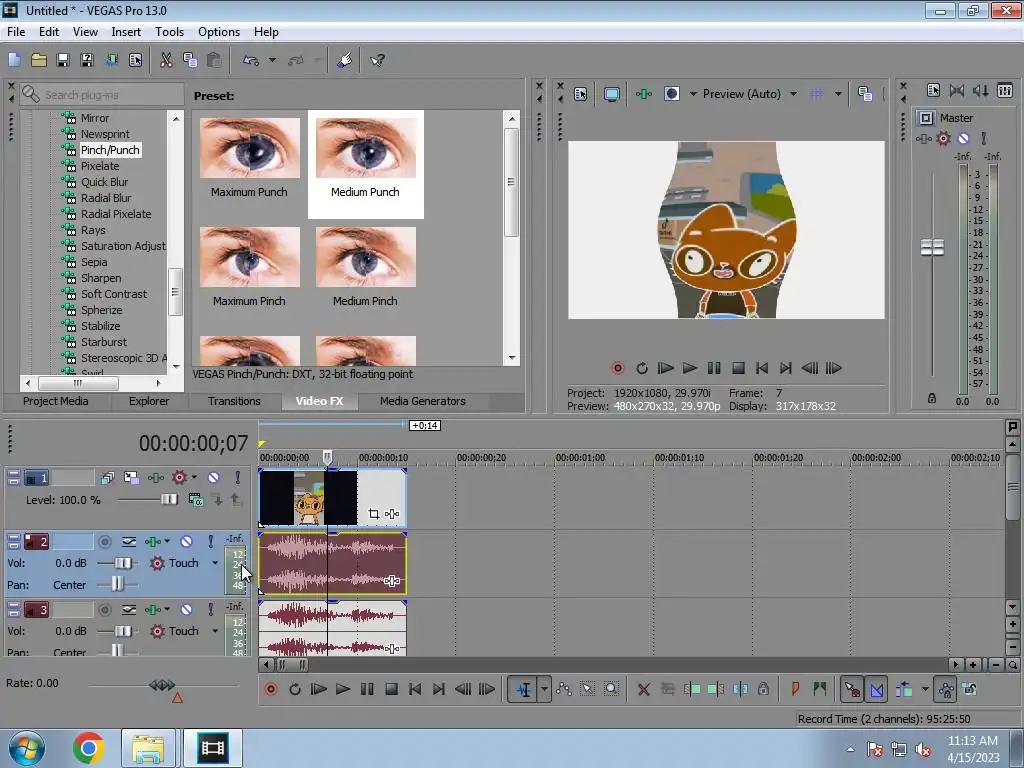
Task: Stop playback in timeline transport bar
Action: (391, 690)
